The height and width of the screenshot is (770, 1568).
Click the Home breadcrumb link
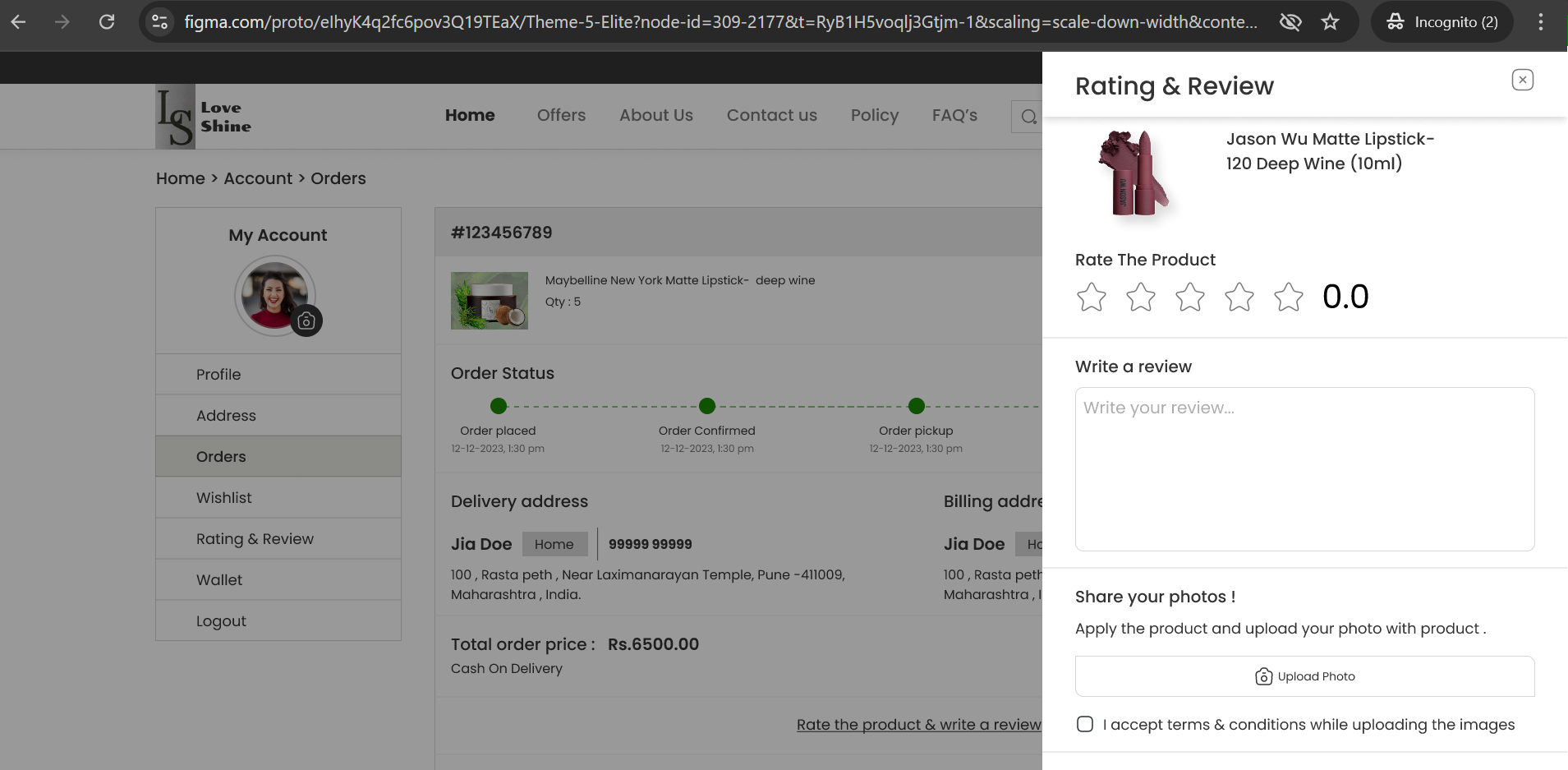(181, 178)
